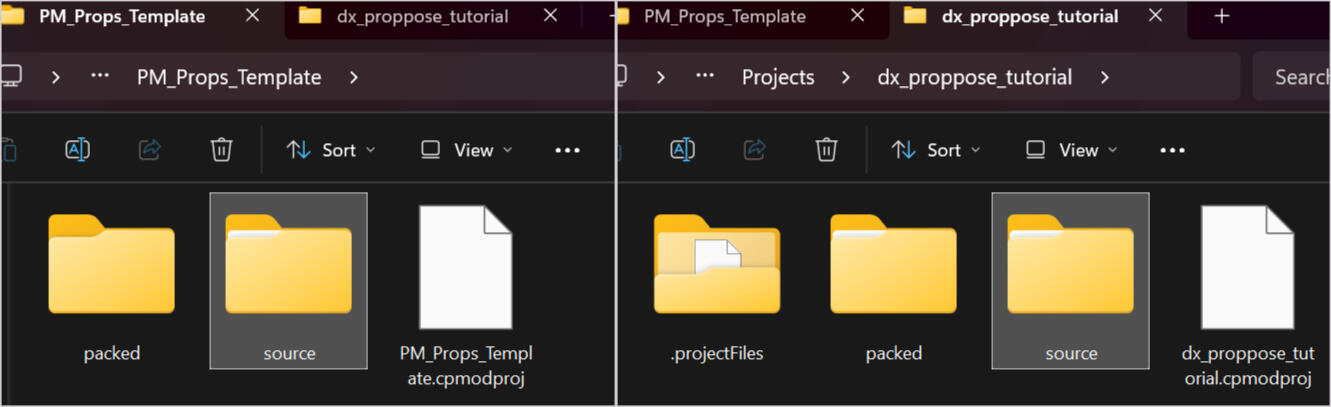The height and width of the screenshot is (407, 1331).
Task: Click PM_Props_Template breadcrumb in address bar
Action: click(229, 77)
